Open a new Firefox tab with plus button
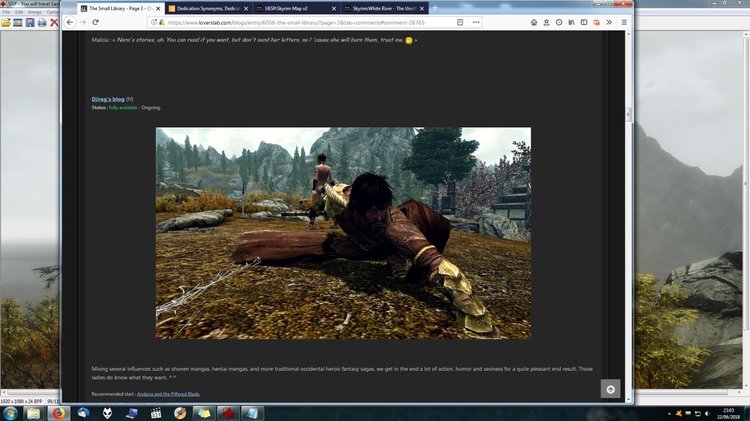The height and width of the screenshot is (421, 750). tap(435, 8)
